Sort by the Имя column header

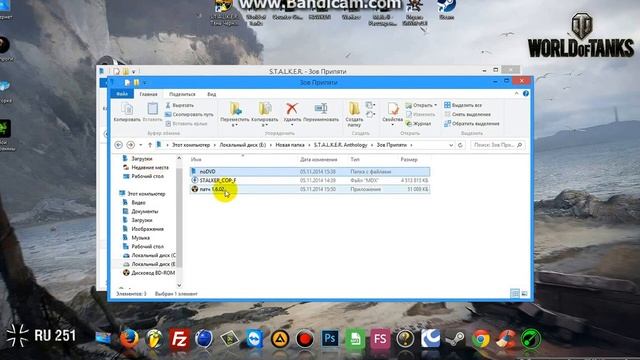coord(196,160)
